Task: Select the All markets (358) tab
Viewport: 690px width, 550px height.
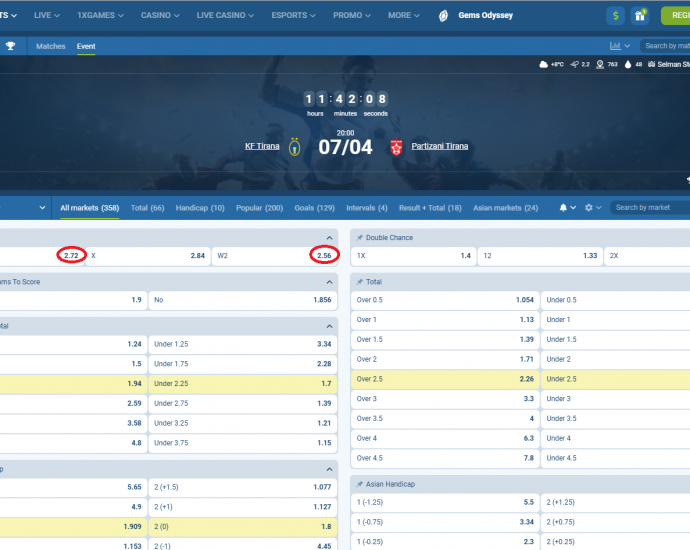Action: 90,208
